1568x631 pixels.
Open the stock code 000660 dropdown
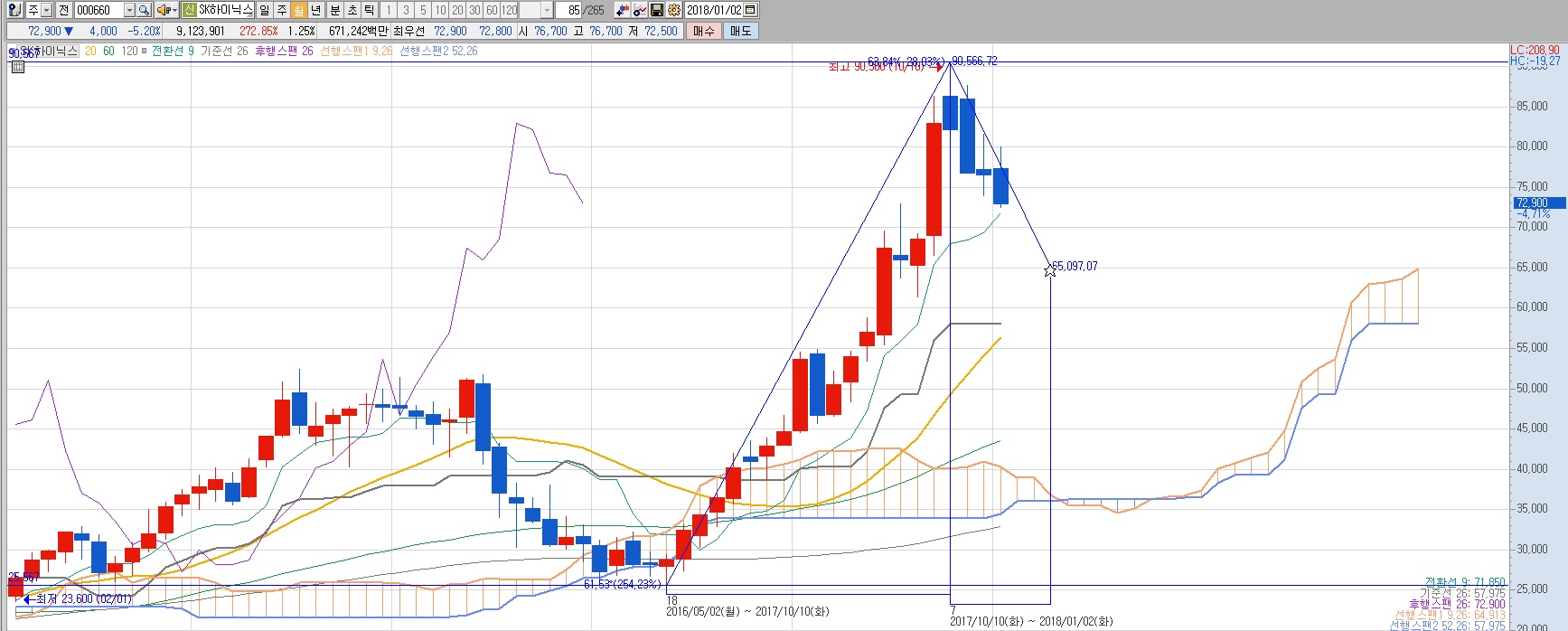(x=129, y=10)
